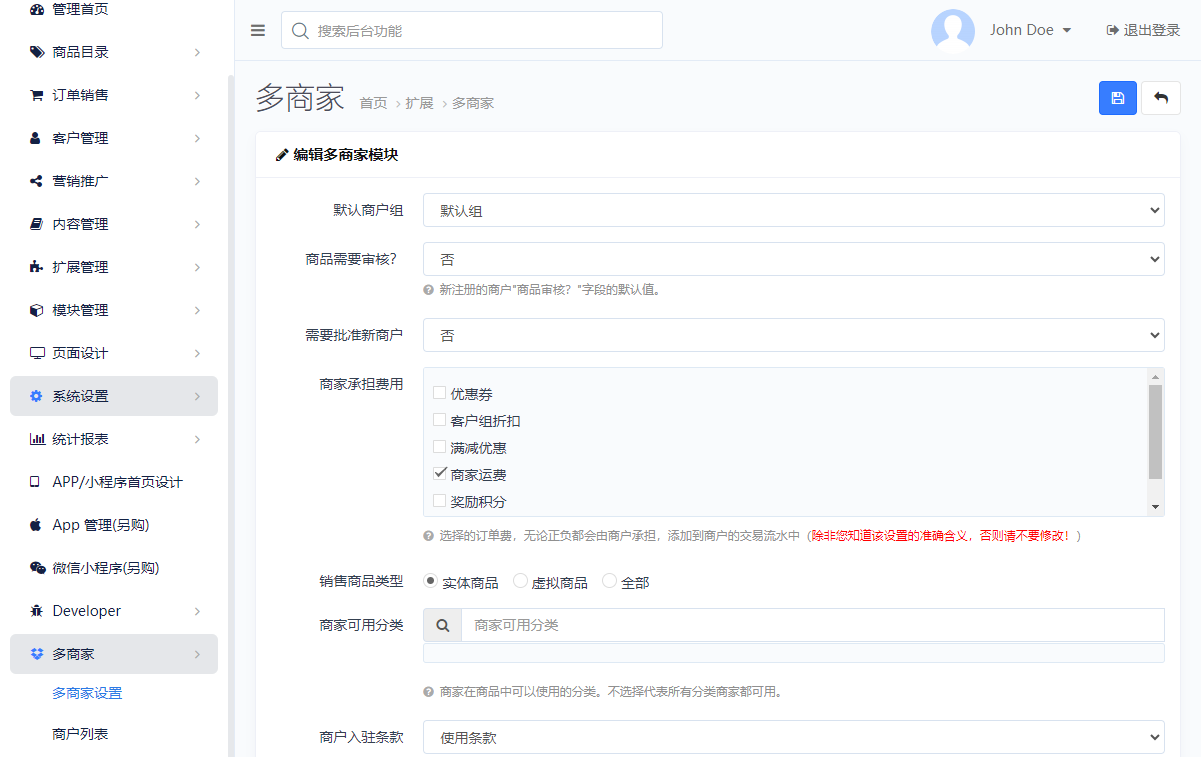Click the John Doe avatar image
The width and height of the screenshot is (1201, 757).
pyautogui.click(x=953, y=30)
